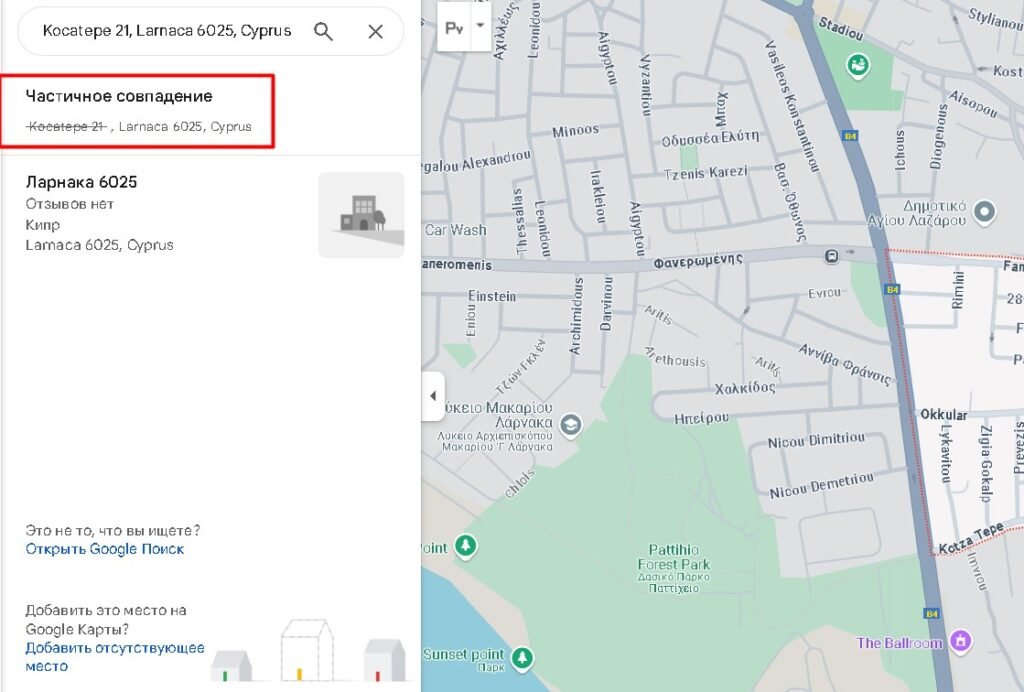This screenshot has height=692, width=1024.
Task: Select the green park marker near Stadiou
Action: (x=857, y=65)
